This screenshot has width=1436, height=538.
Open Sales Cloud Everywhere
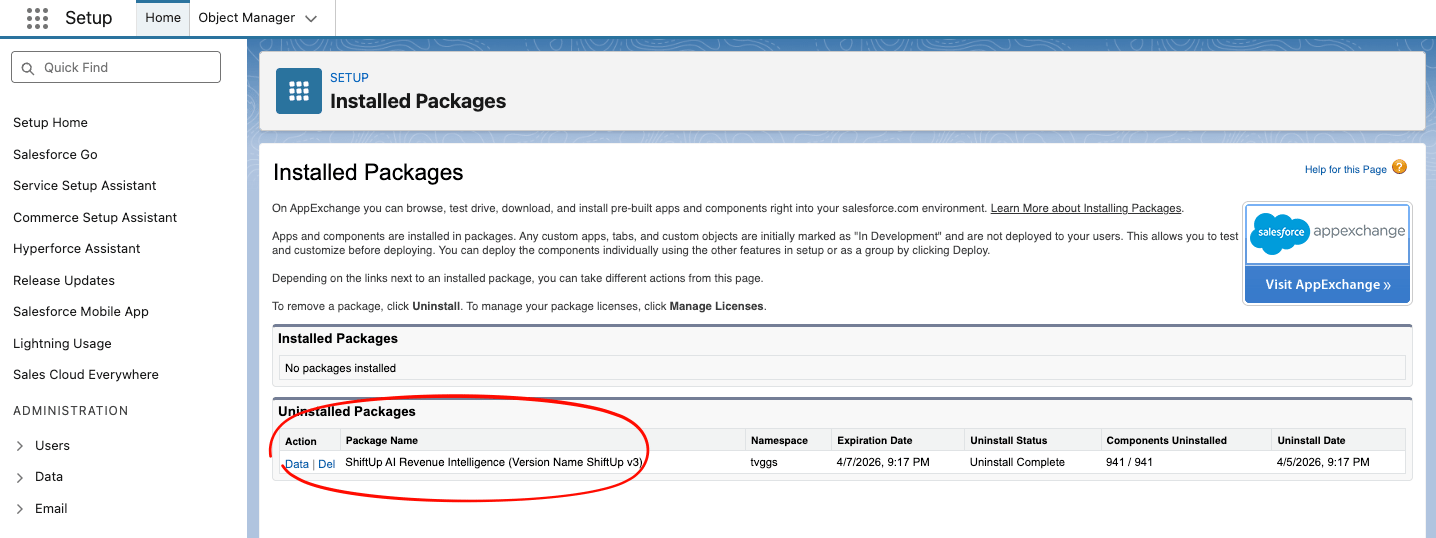[x=86, y=375]
